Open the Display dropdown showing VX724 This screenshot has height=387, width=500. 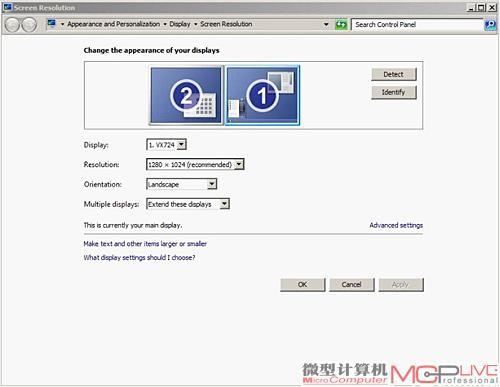click(166, 145)
